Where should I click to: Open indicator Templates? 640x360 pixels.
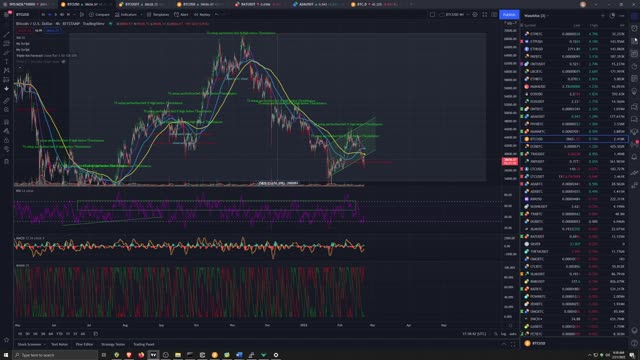(x=158, y=15)
